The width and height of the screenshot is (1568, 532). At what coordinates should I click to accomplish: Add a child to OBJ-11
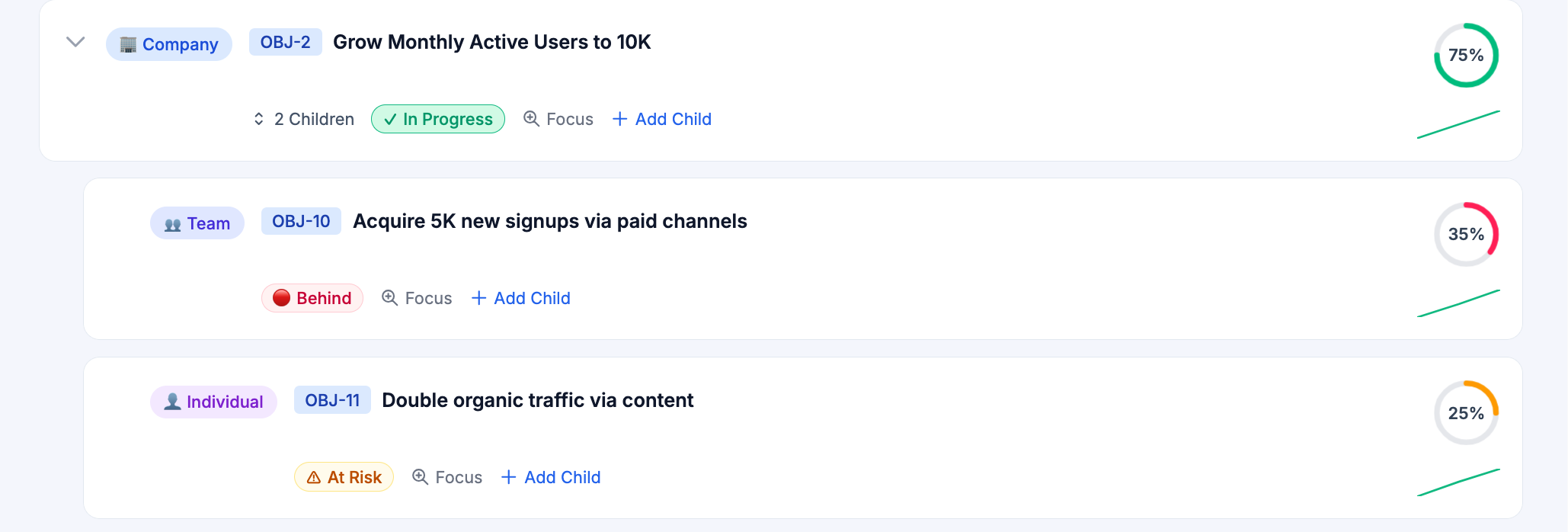click(552, 477)
